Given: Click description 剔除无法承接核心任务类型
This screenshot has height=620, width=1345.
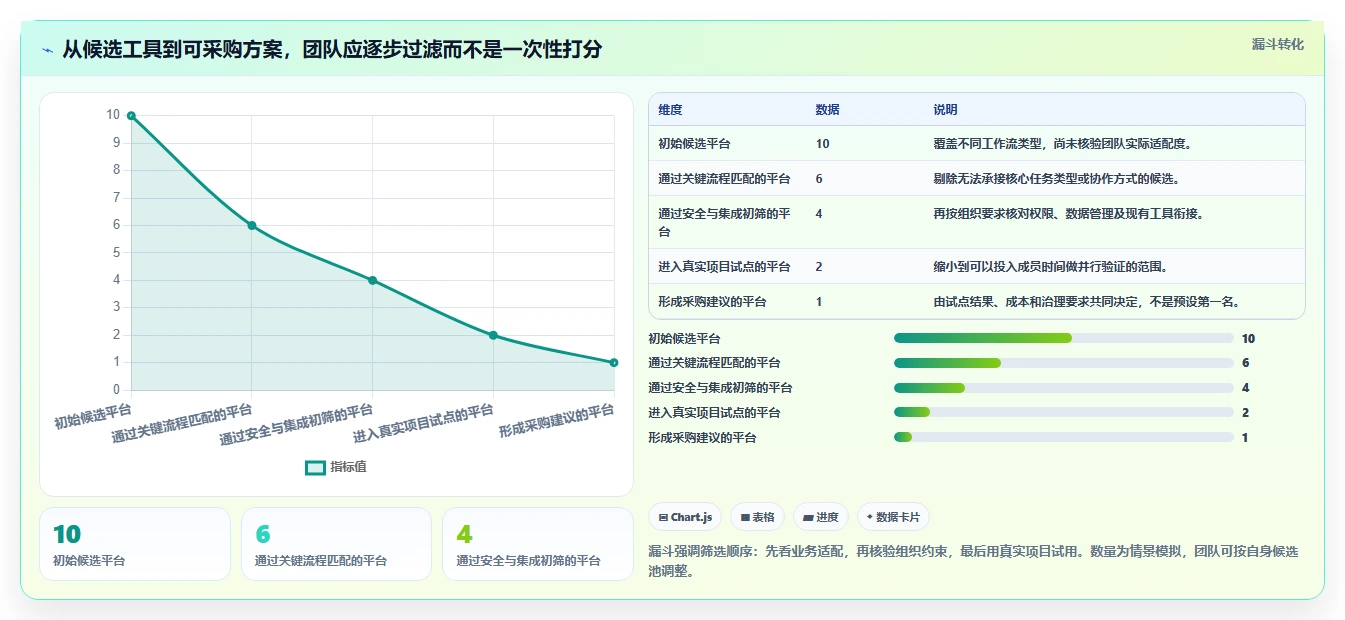Looking at the screenshot, I should click(x=1056, y=179).
